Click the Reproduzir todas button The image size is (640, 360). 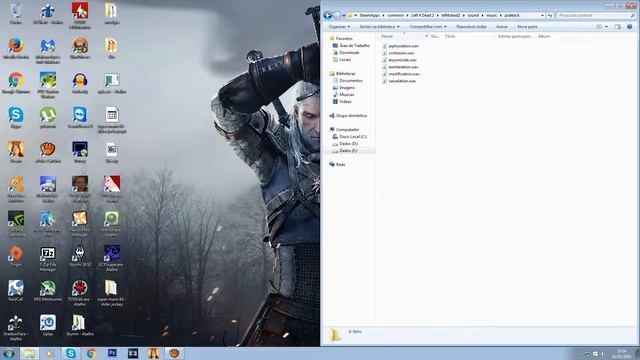[471, 27]
